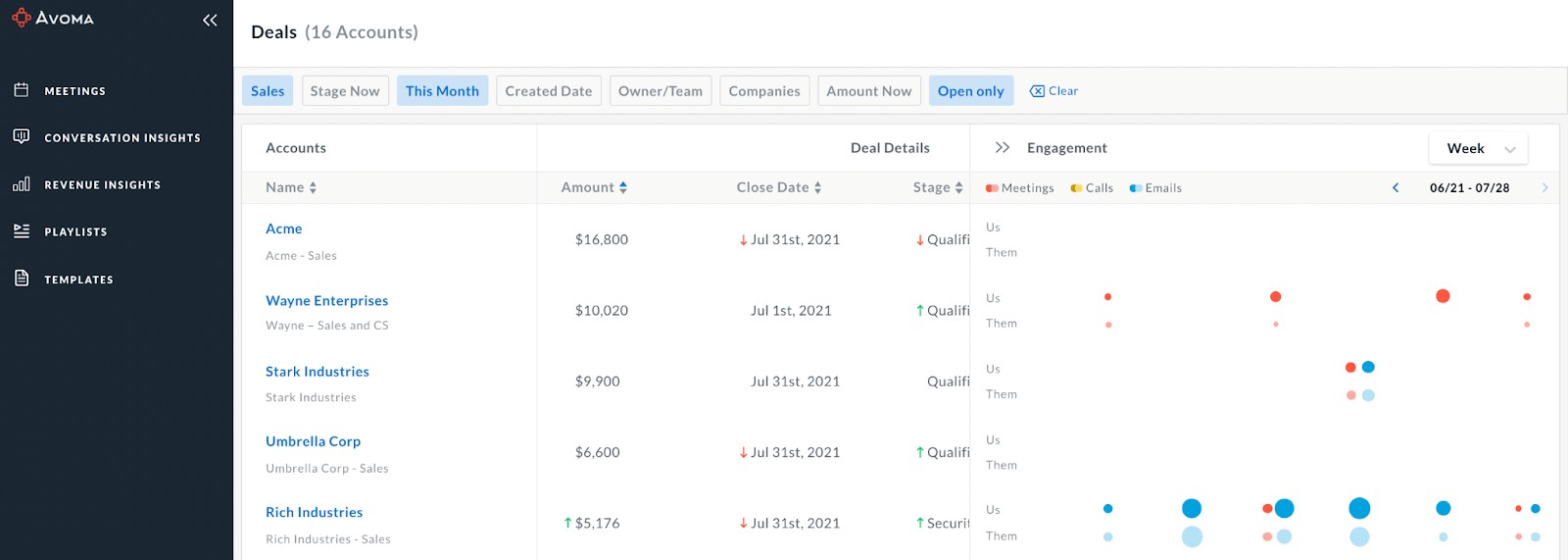Viewport: 1568px width, 560px height.
Task: Click the $16,800 amount for Acme
Action: (x=602, y=239)
